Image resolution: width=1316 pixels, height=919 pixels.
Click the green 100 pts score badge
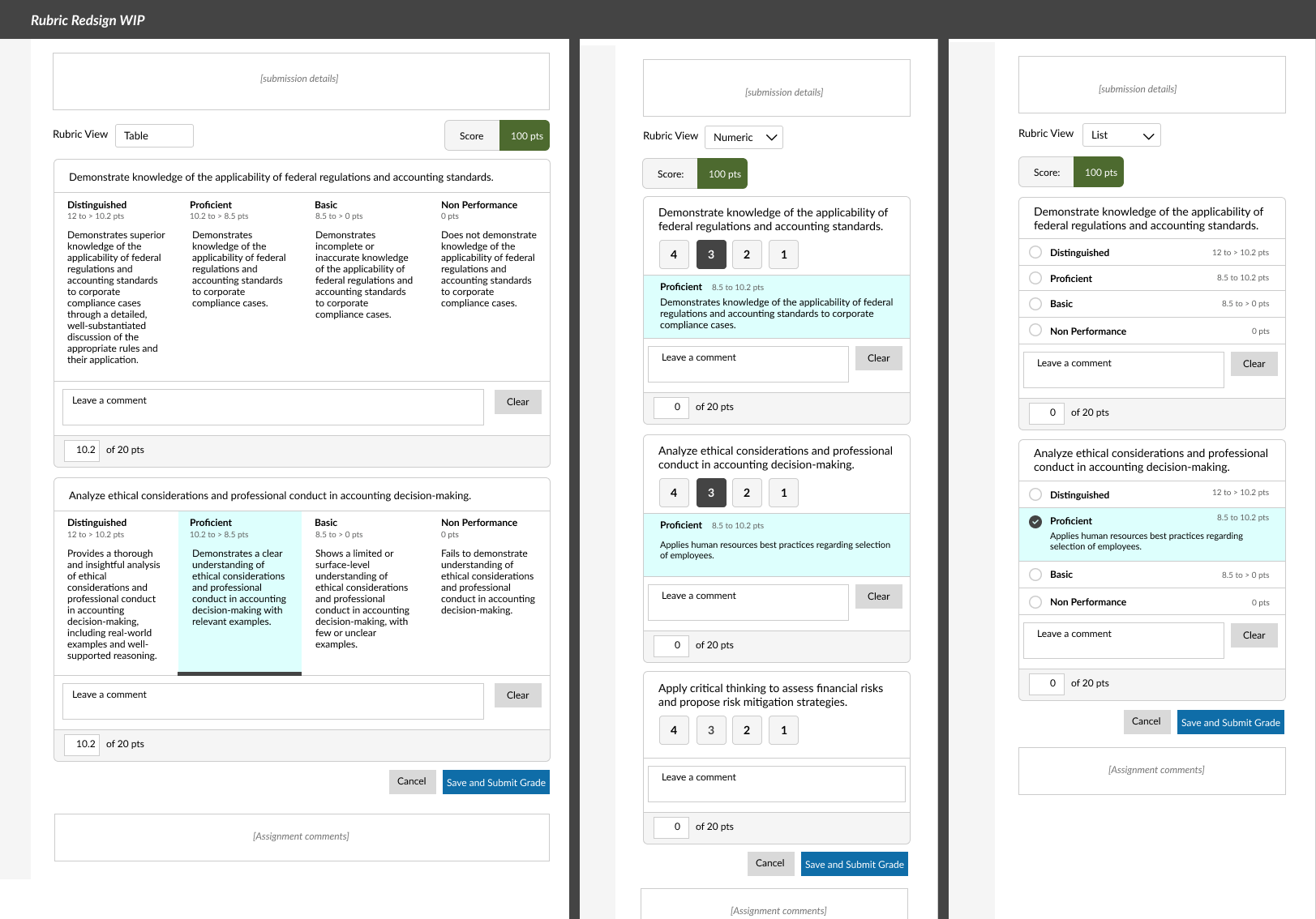(x=525, y=135)
